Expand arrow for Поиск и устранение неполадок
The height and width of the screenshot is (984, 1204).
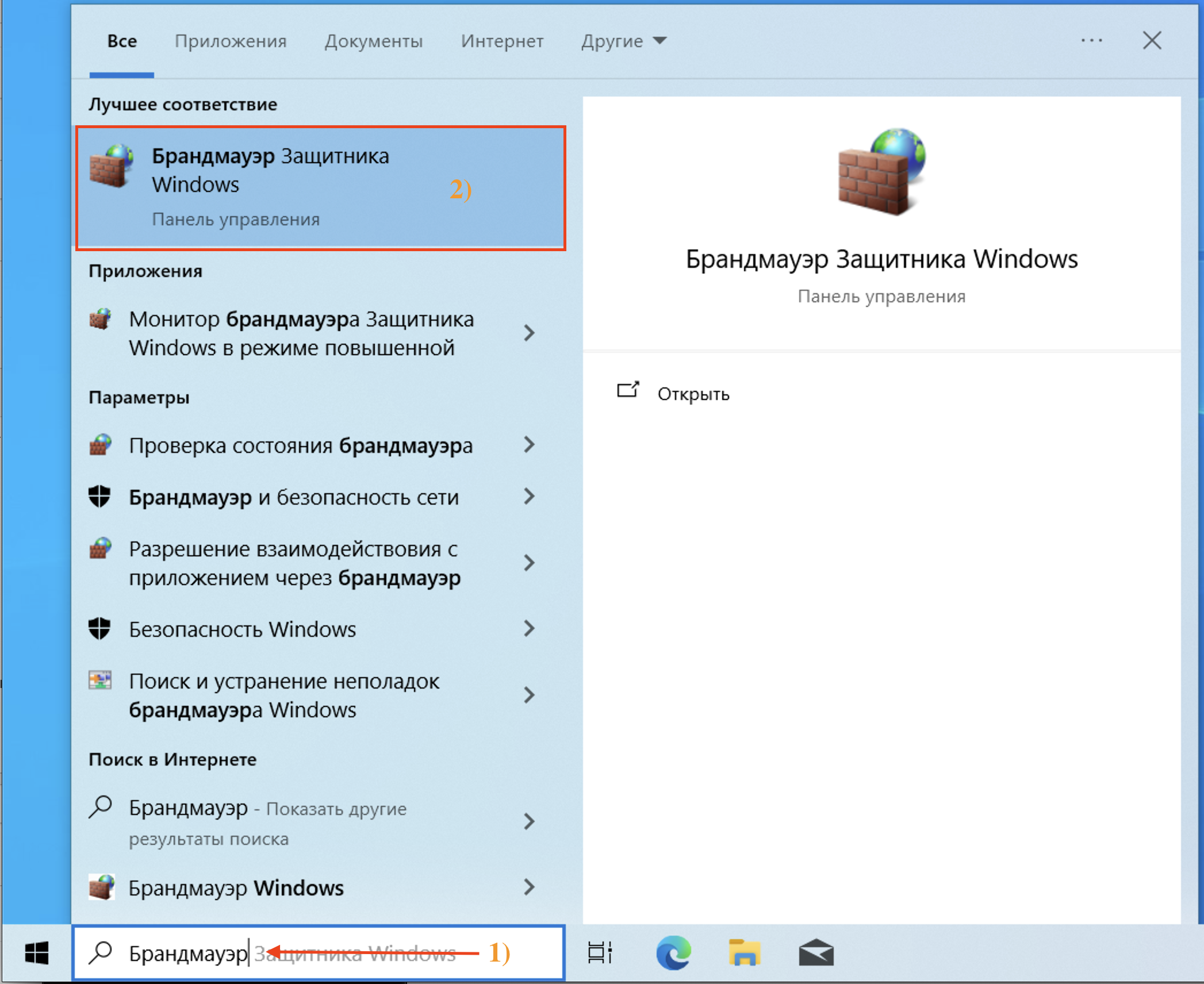[x=529, y=695]
